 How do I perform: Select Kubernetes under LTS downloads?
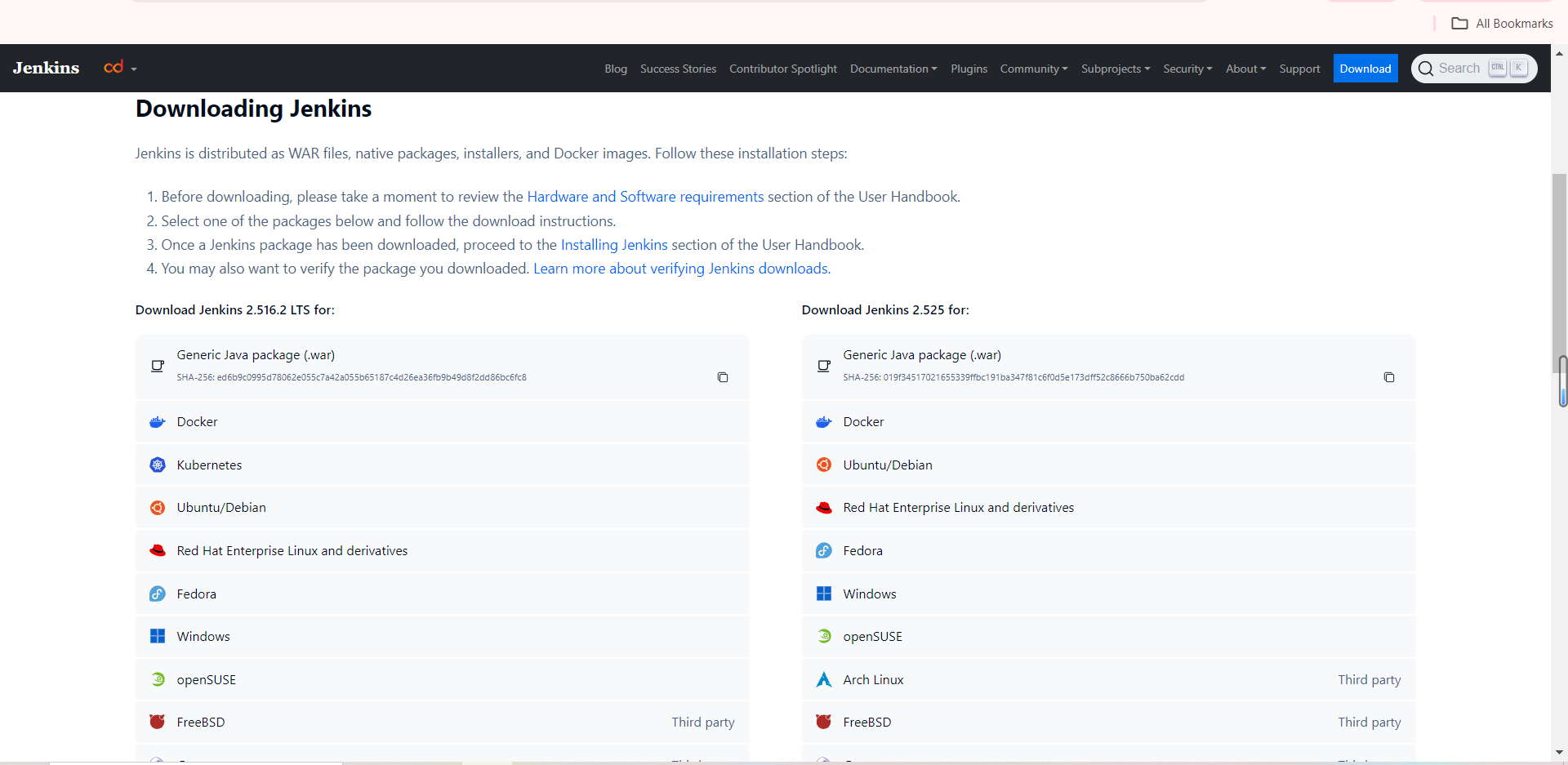coord(443,465)
